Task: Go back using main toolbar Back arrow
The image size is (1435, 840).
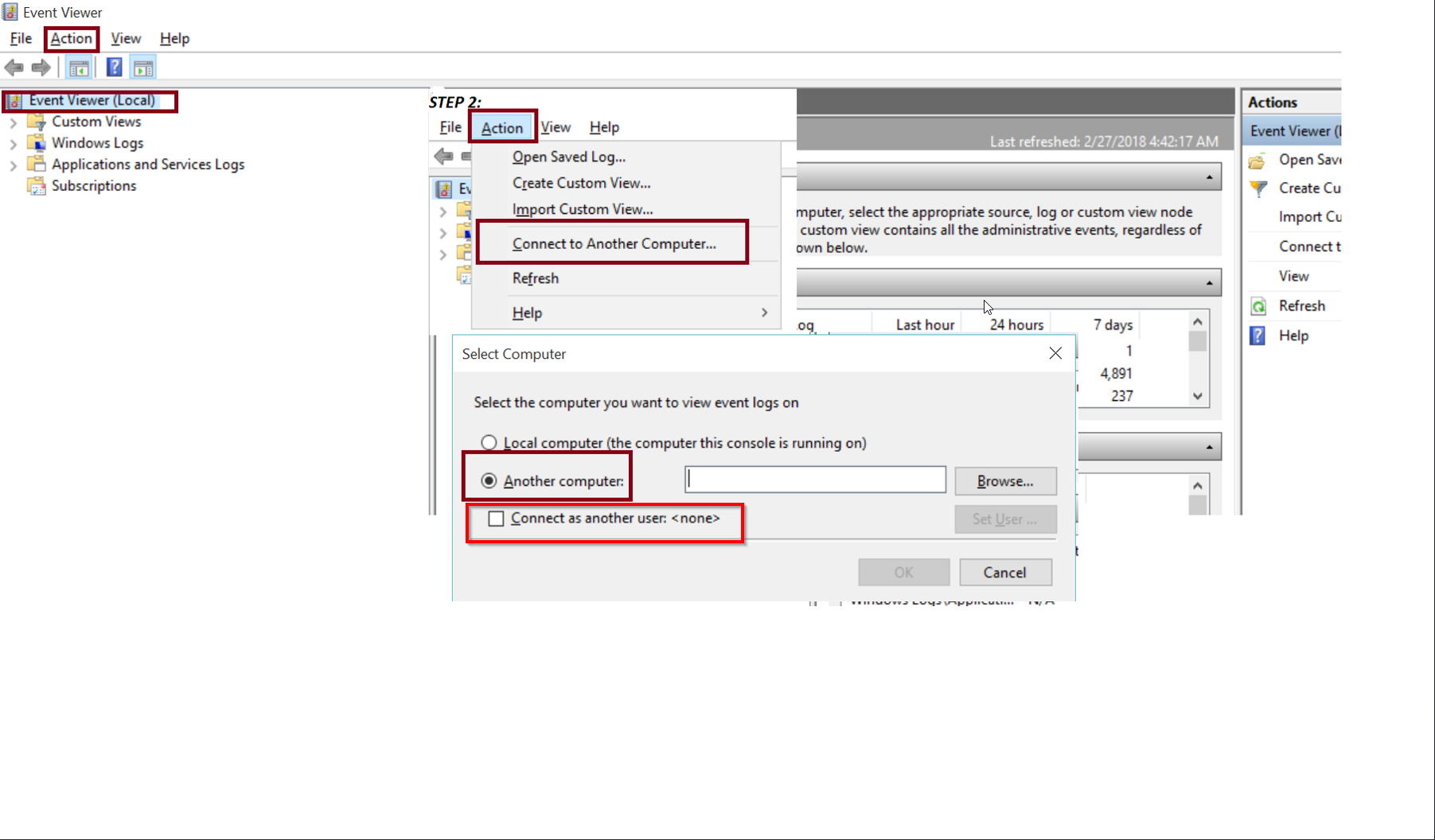Action: (14, 68)
